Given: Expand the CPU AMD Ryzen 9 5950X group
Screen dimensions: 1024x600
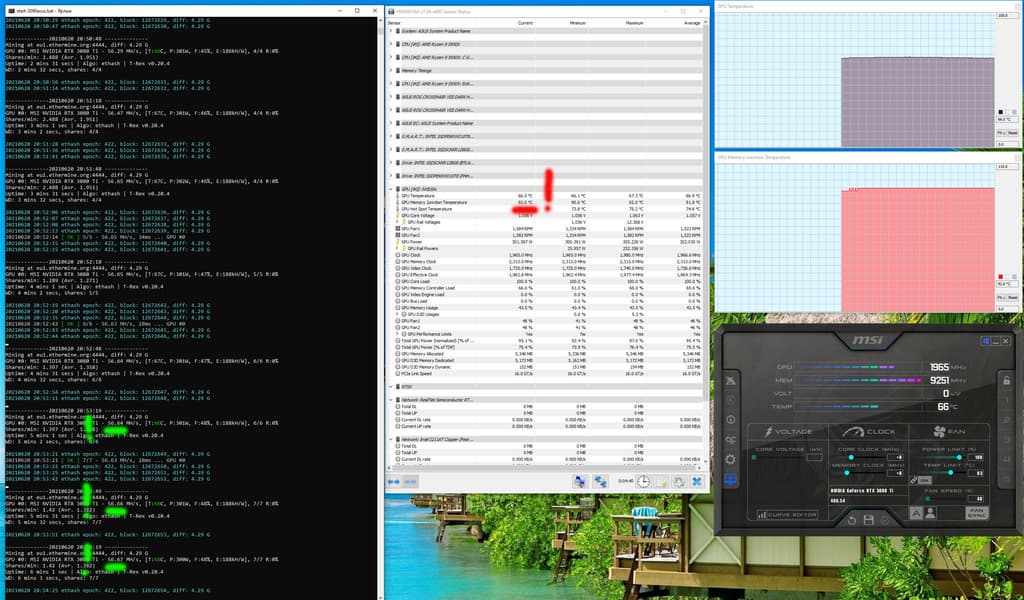Looking at the screenshot, I should click(x=392, y=44).
